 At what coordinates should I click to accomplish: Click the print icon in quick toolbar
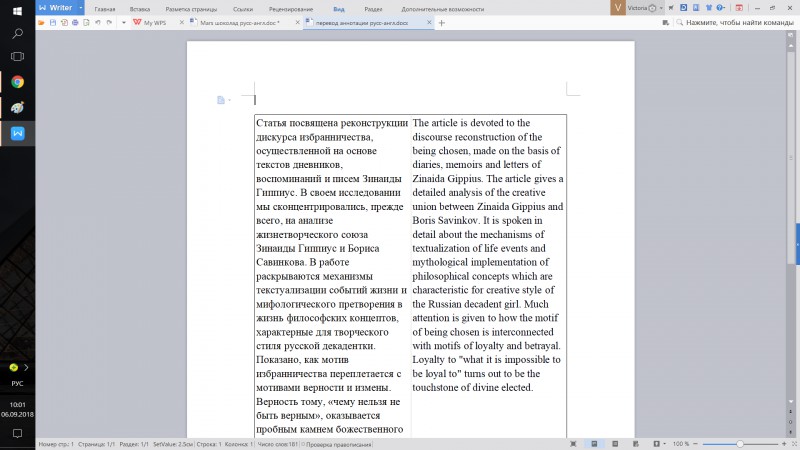(75, 22)
